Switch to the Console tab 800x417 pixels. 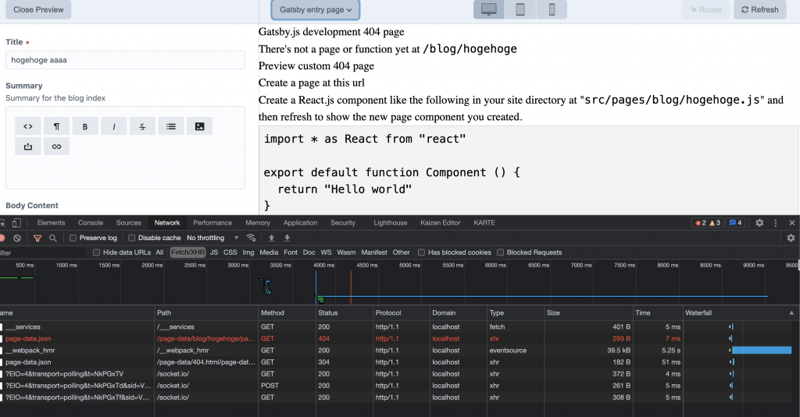pyautogui.click(x=90, y=223)
